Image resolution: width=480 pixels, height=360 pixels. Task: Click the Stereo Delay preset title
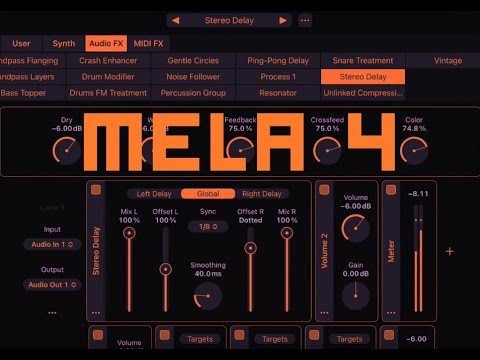(x=229, y=21)
